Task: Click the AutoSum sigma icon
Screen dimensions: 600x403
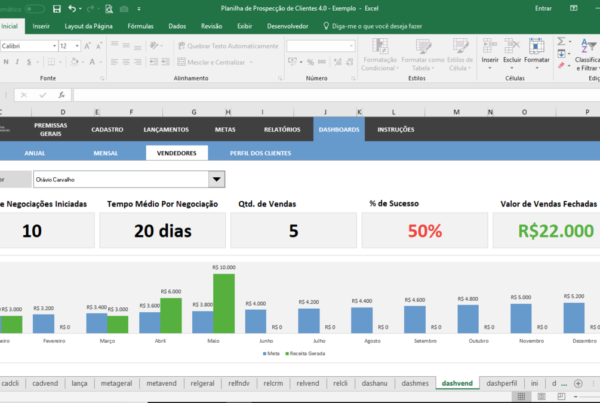Action: click(561, 41)
